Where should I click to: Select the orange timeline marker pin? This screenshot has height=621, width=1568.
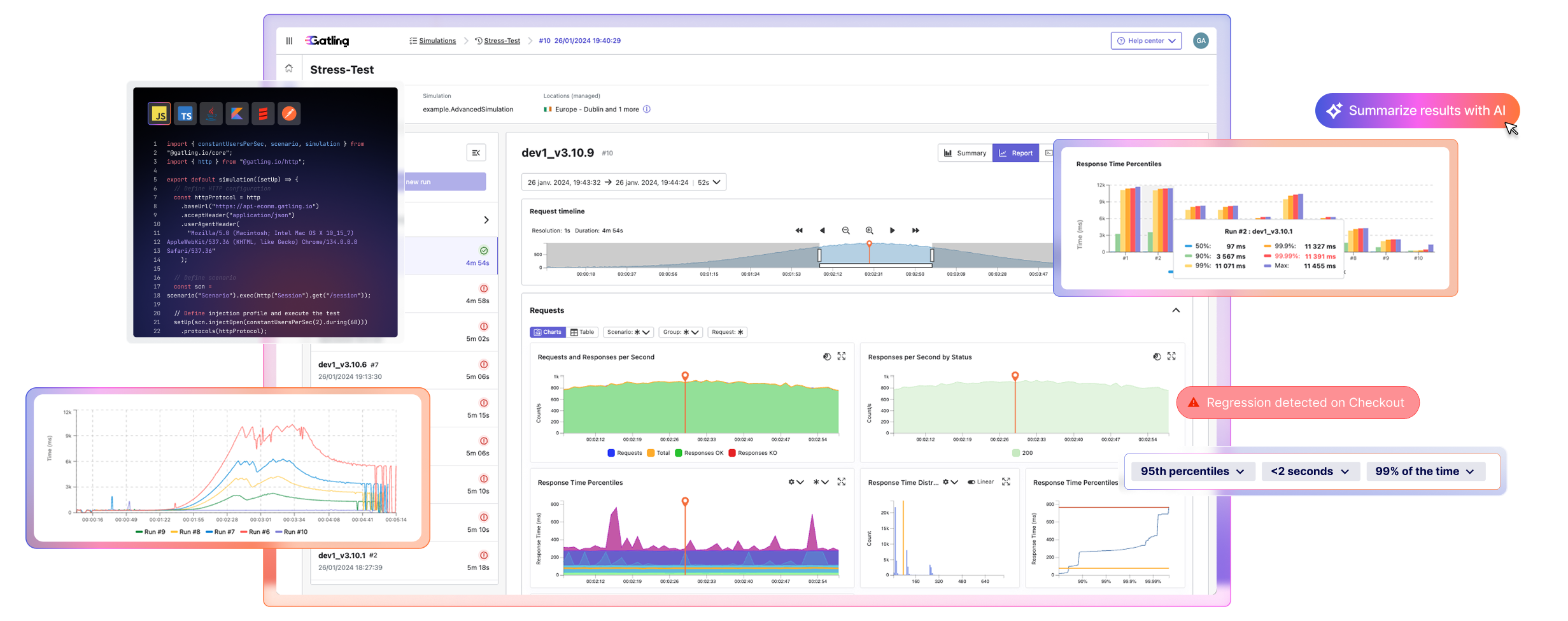tap(869, 243)
